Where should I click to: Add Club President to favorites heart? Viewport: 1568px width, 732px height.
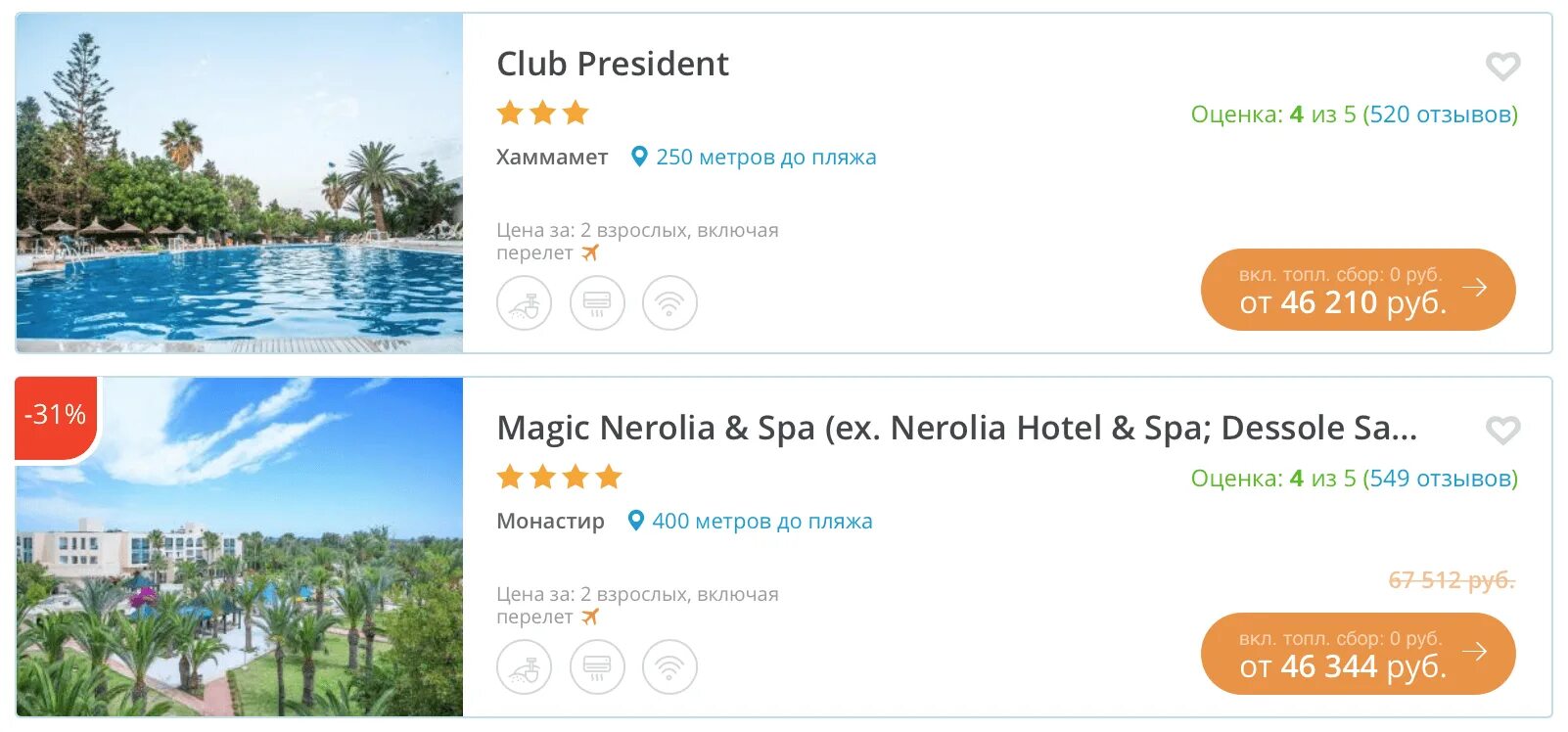pos(1502,67)
